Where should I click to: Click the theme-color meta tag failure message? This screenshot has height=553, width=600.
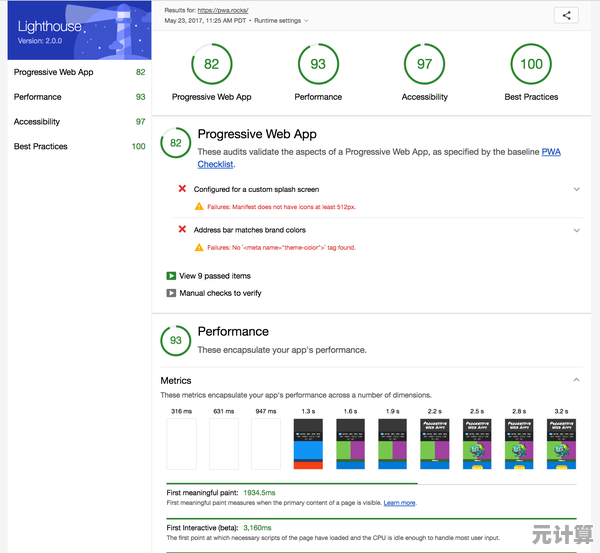282,248
